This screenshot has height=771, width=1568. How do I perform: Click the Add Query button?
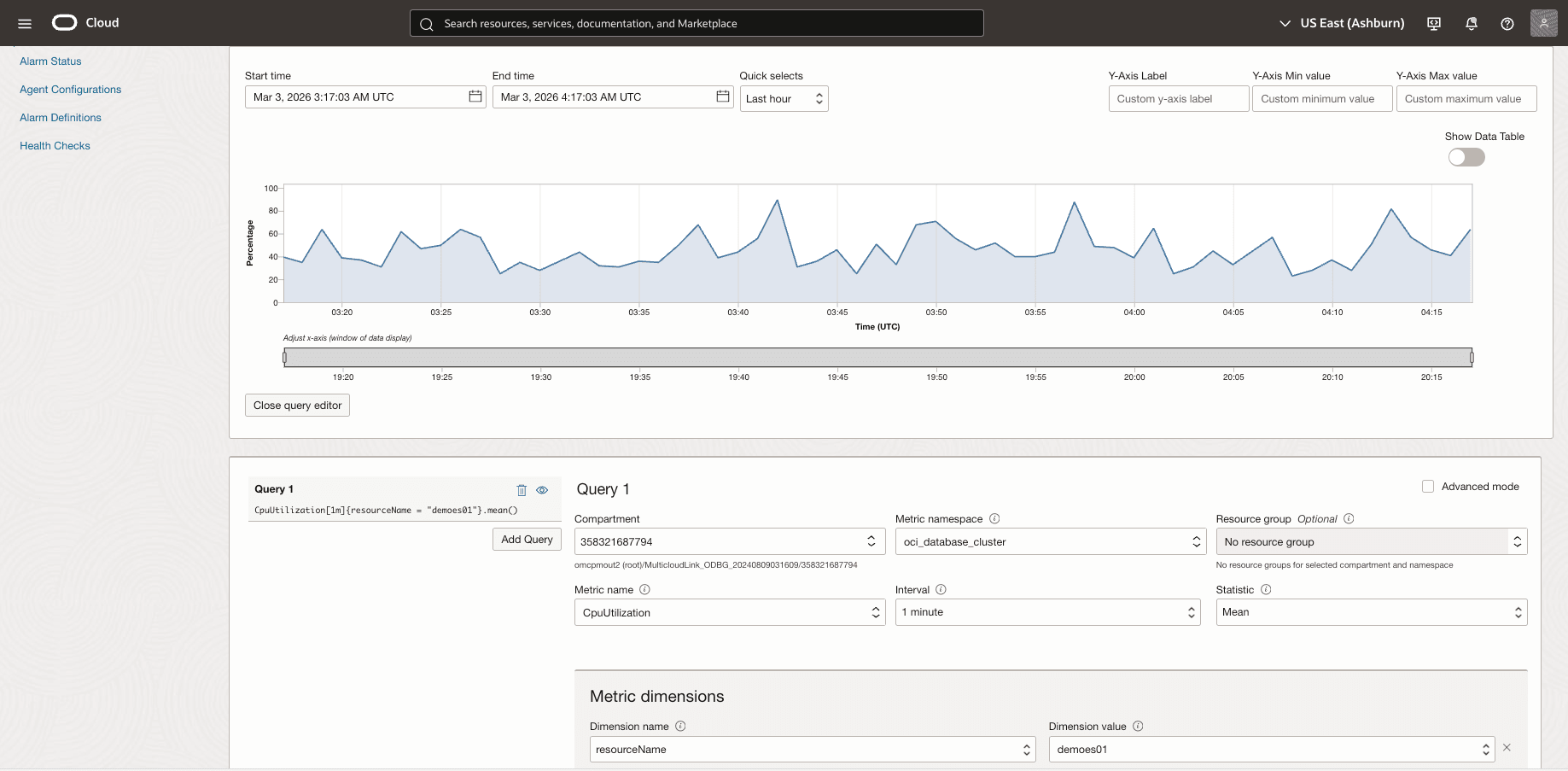(526, 539)
